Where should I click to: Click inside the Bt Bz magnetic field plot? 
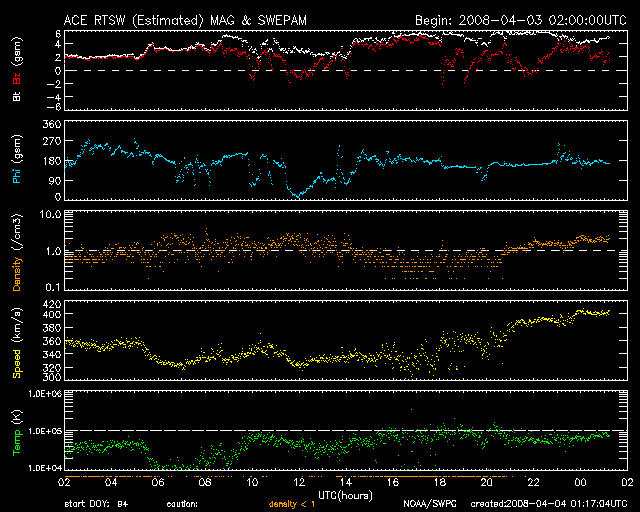click(346, 70)
